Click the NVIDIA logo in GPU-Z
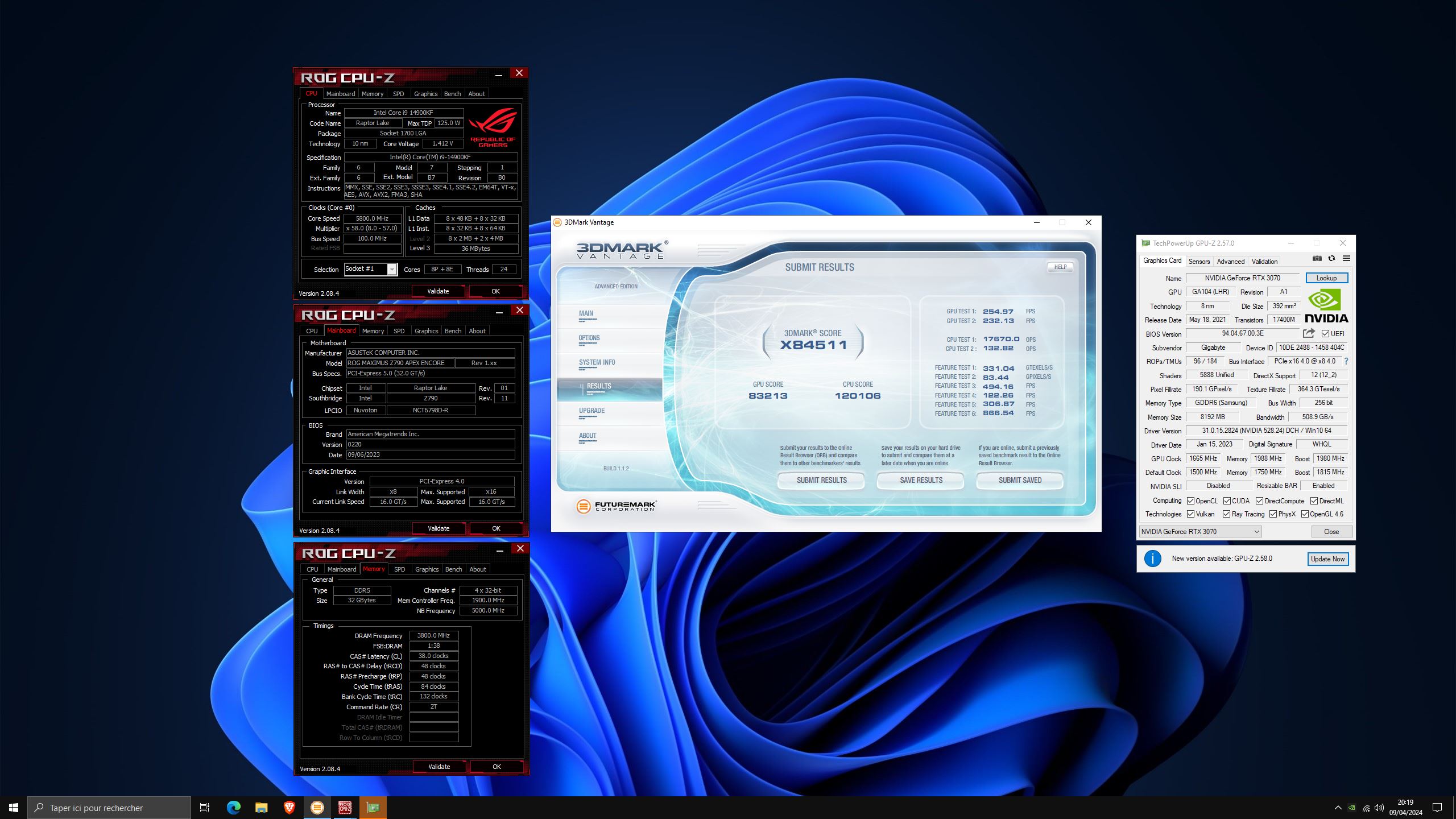The width and height of the screenshot is (1456, 819). (1326, 306)
